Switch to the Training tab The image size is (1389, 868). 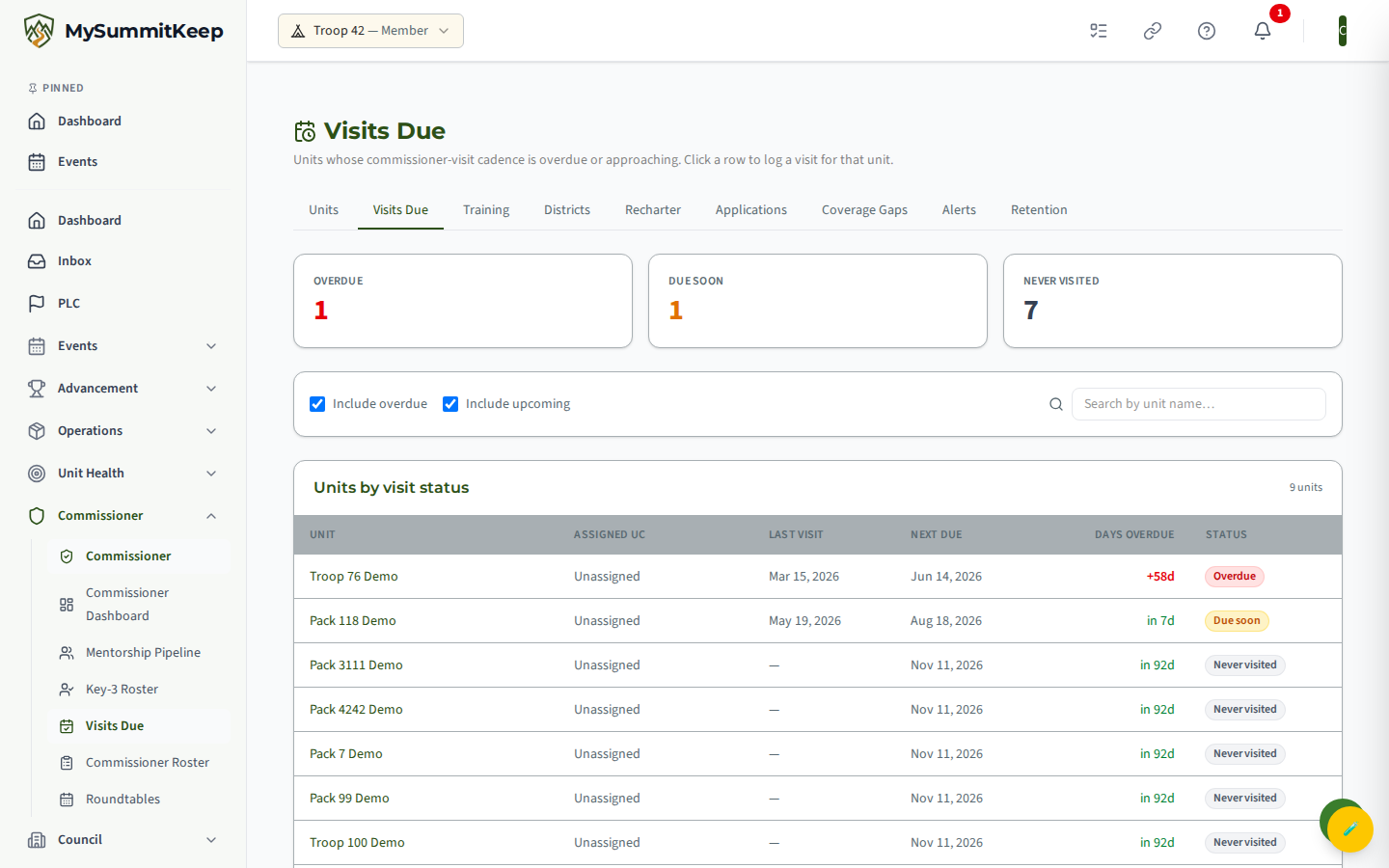[486, 210]
